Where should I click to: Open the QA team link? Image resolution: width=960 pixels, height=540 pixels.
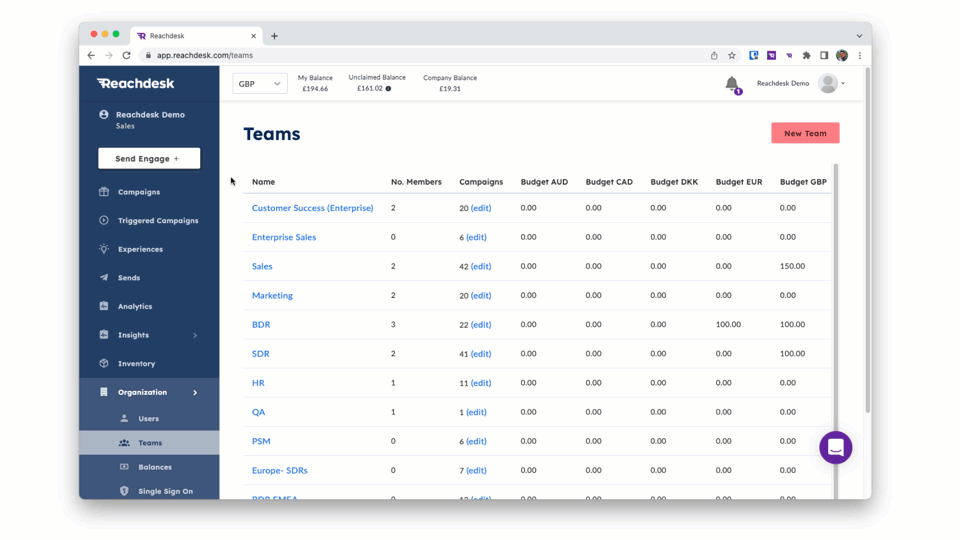[258, 412]
